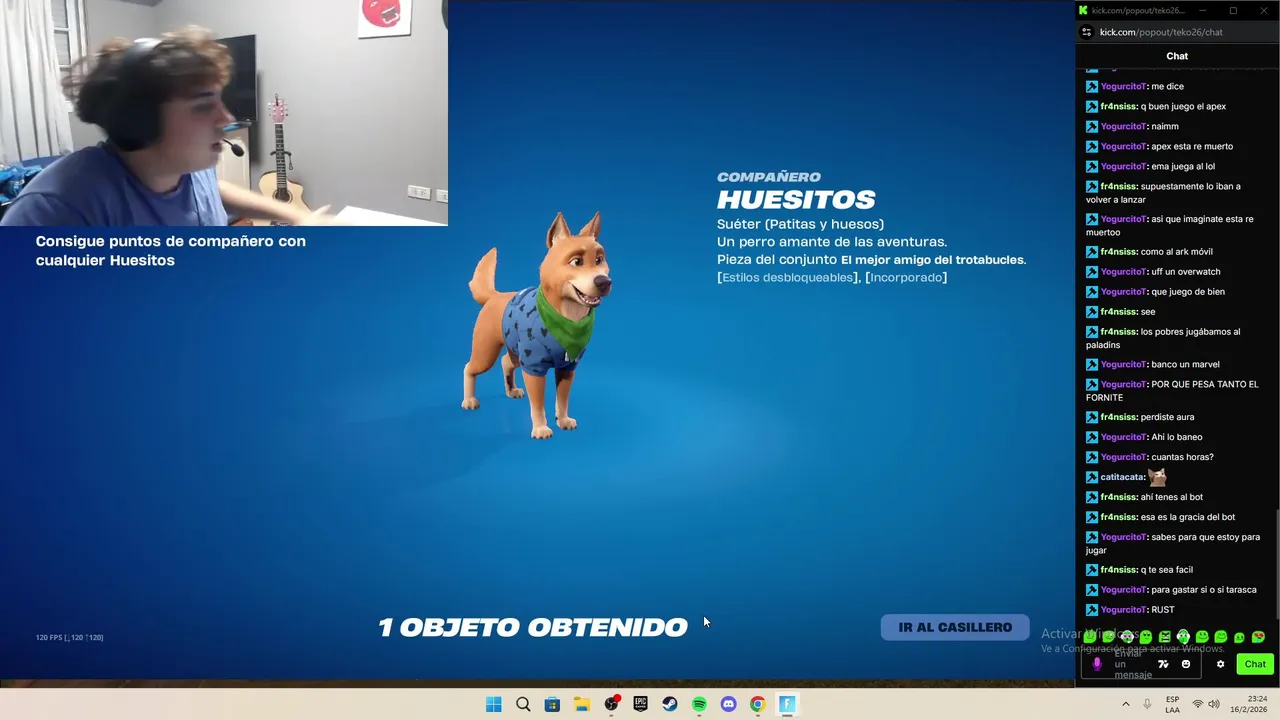Click the Fortnite taskbar icon
The image size is (1280, 720).
(x=787, y=704)
